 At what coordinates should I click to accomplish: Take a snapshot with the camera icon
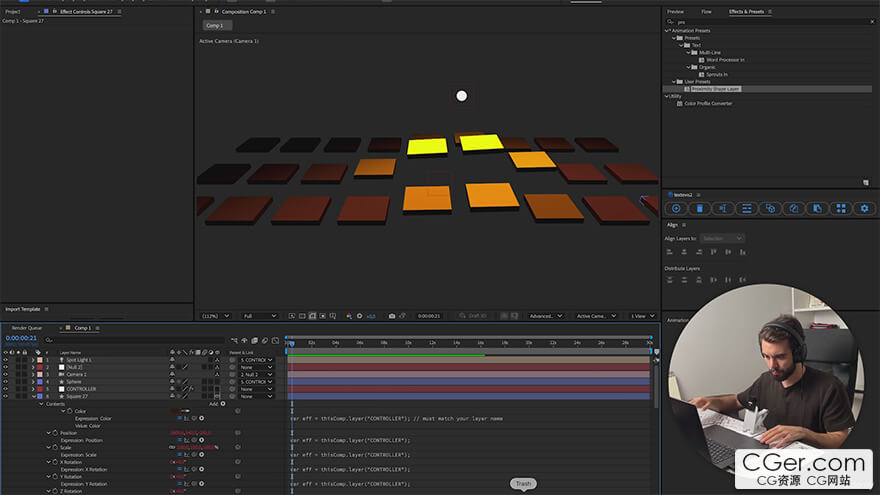point(392,316)
